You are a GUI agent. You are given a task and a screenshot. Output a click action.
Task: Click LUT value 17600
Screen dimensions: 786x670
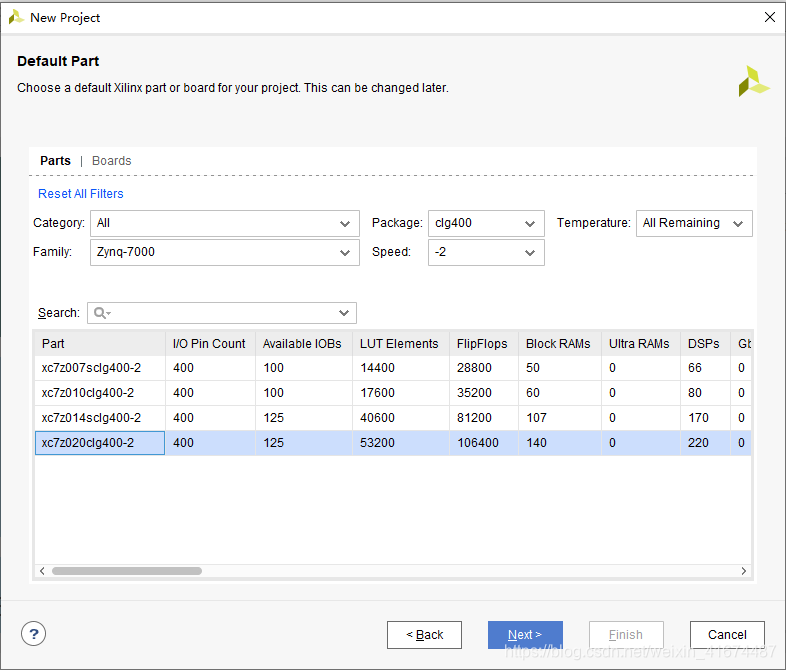[x=377, y=393]
